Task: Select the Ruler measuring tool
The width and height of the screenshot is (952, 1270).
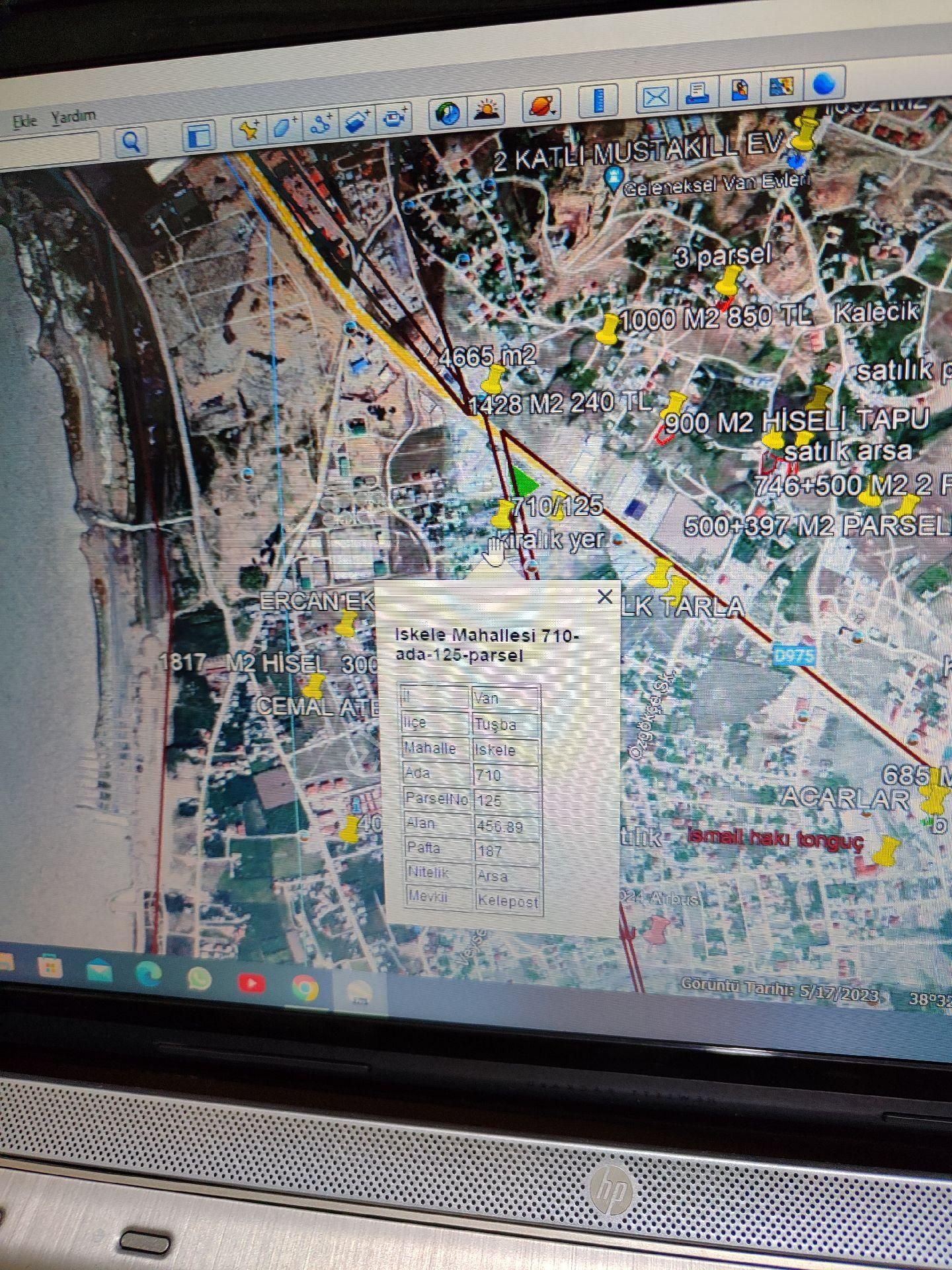Action: [x=599, y=101]
